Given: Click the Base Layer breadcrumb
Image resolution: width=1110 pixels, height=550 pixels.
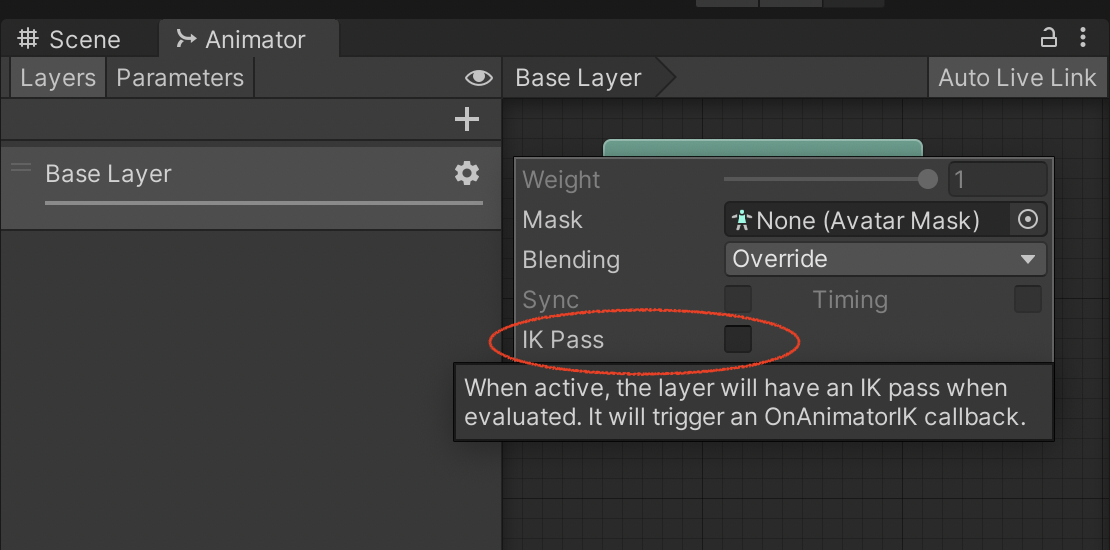Looking at the screenshot, I should click(578, 78).
